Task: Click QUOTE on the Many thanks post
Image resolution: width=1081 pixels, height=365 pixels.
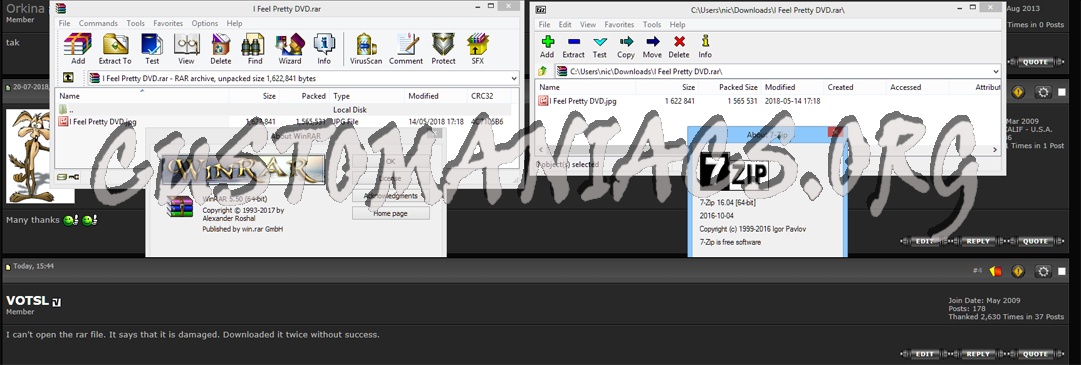Action: (x=1034, y=241)
